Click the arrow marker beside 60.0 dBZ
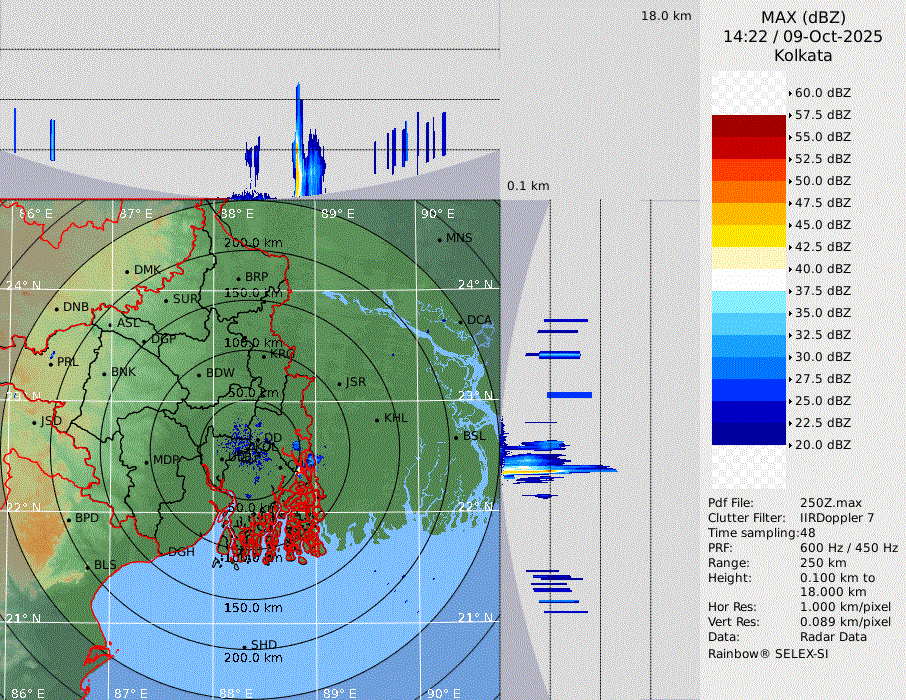This screenshot has width=906, height=700. tap(790, 93)
